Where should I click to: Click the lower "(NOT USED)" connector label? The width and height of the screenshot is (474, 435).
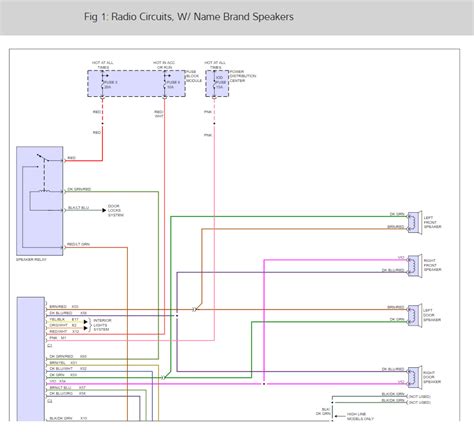click(x=420, y=402)
